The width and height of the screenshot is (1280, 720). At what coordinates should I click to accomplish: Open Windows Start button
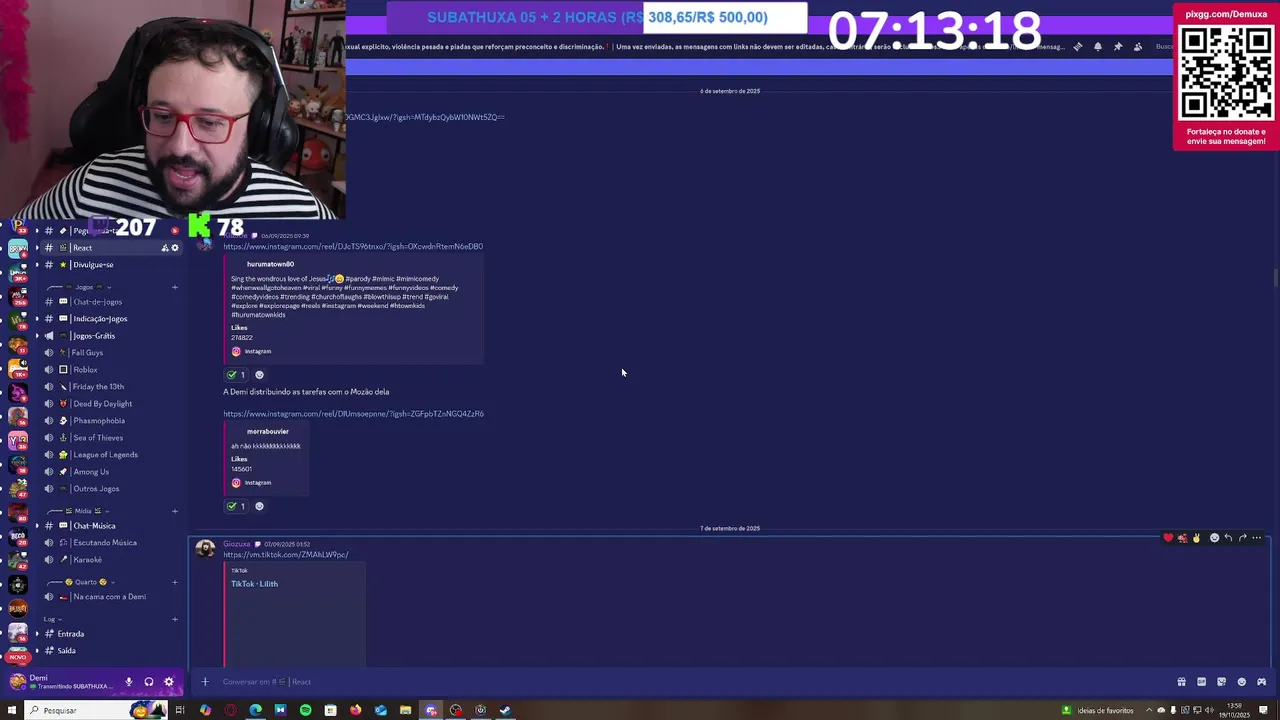pyautogui.click(x=11, y=711)
